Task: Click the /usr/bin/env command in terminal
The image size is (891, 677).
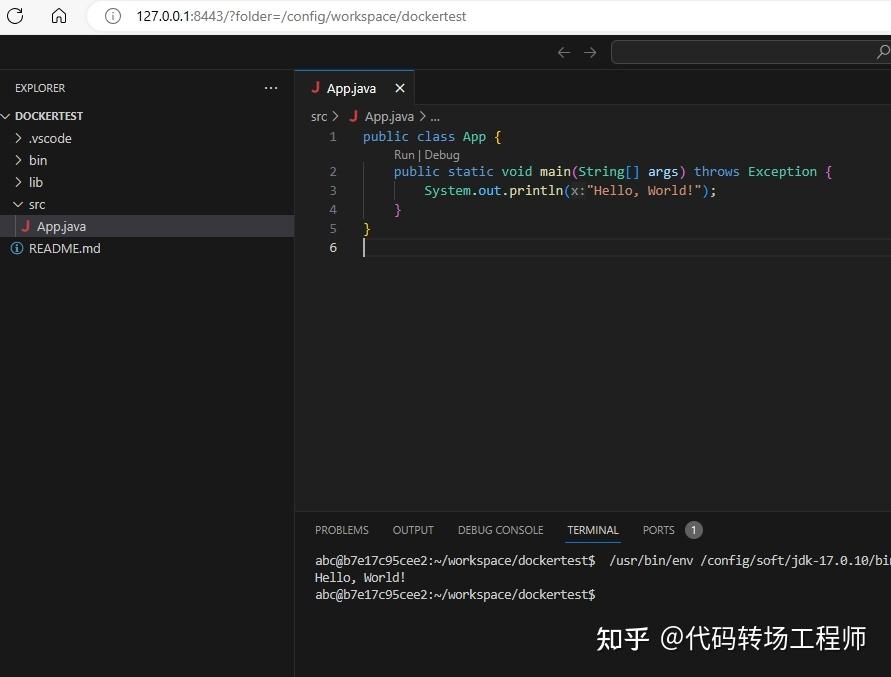Action: pos(651,560)
